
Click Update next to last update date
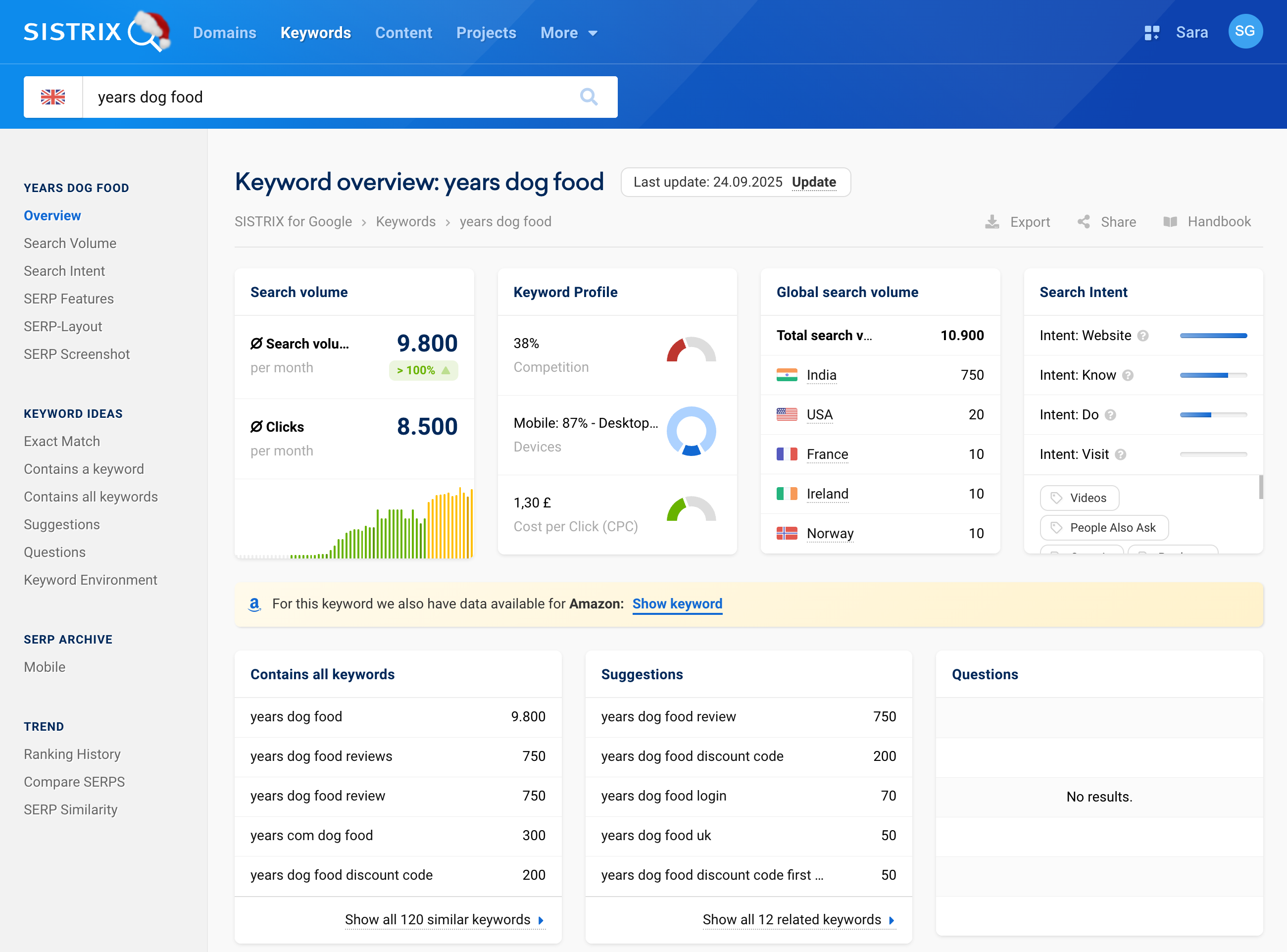pyautogui.click(x=814, y=182)
